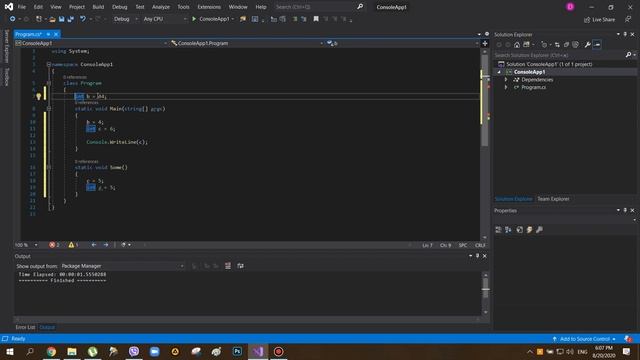Auto-hide pin for Properties panel

tap(625, 210)
